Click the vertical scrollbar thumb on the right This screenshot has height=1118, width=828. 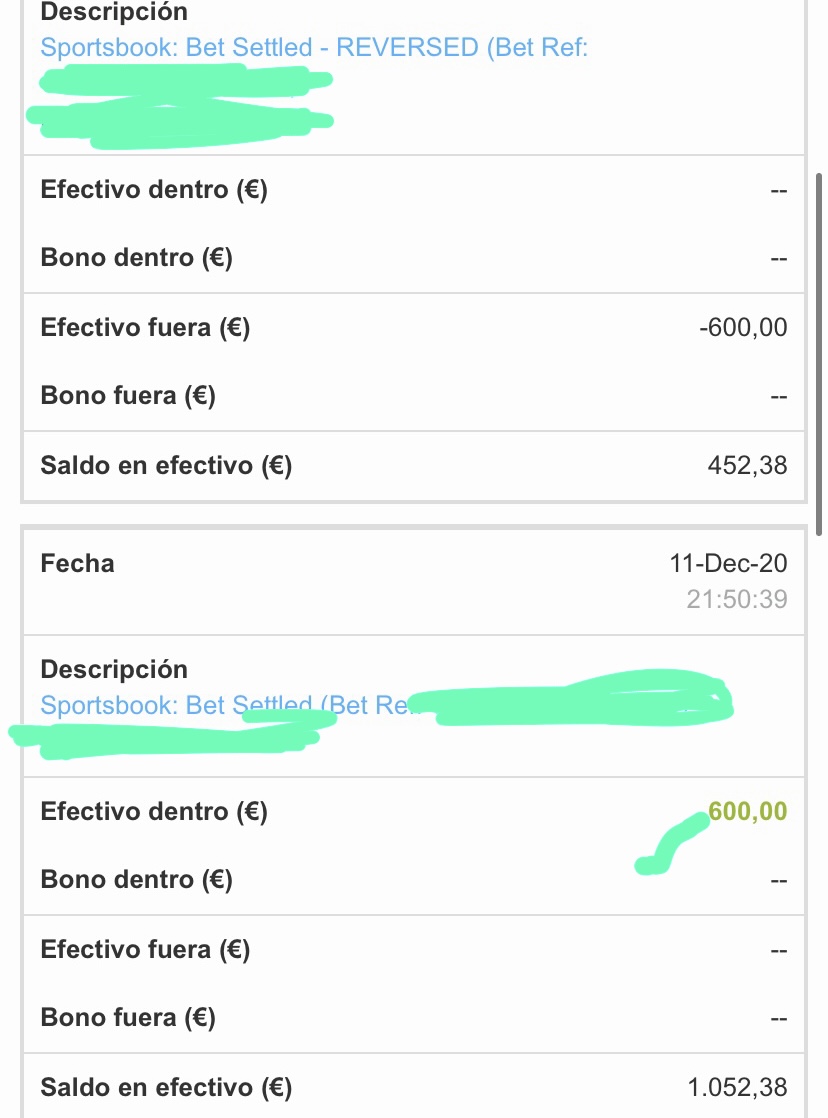[819, 353]
